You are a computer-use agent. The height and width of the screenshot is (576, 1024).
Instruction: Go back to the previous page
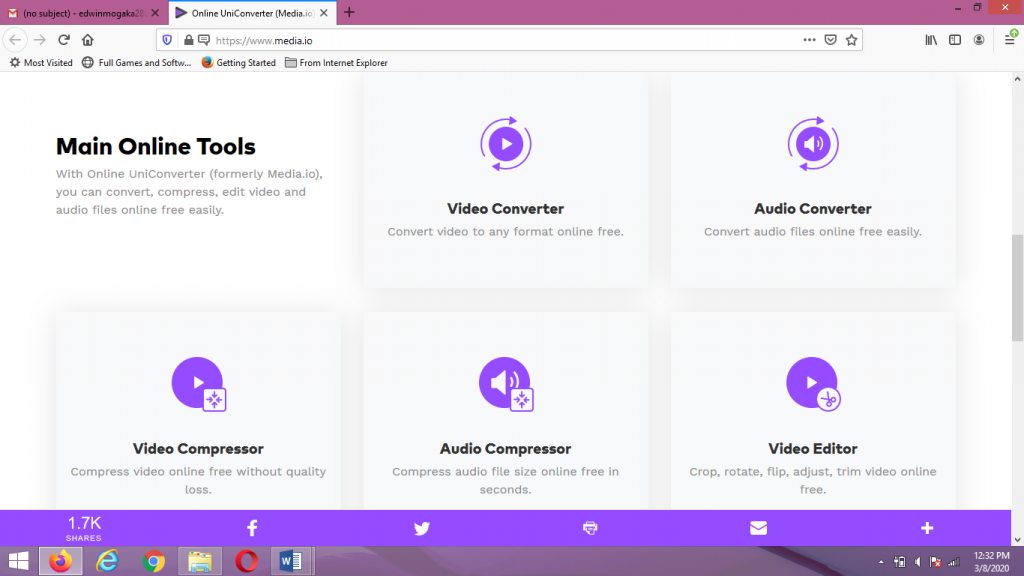click(x=15, y=40)
